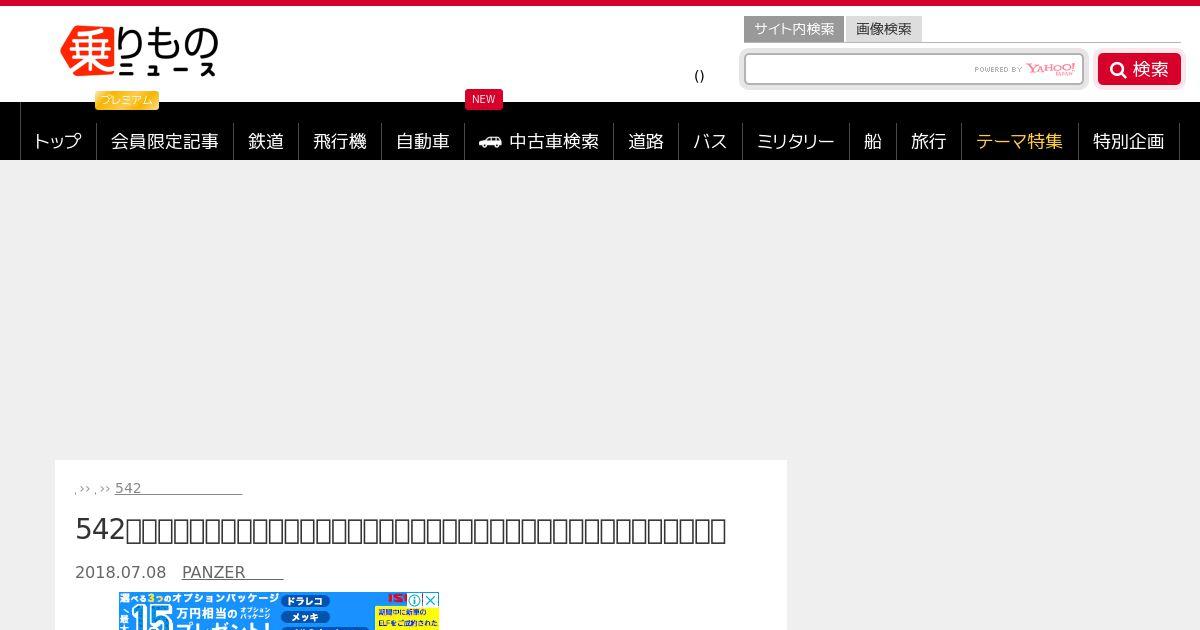Go to the 道路 section
1200x630 pixels.
point(646,141)
